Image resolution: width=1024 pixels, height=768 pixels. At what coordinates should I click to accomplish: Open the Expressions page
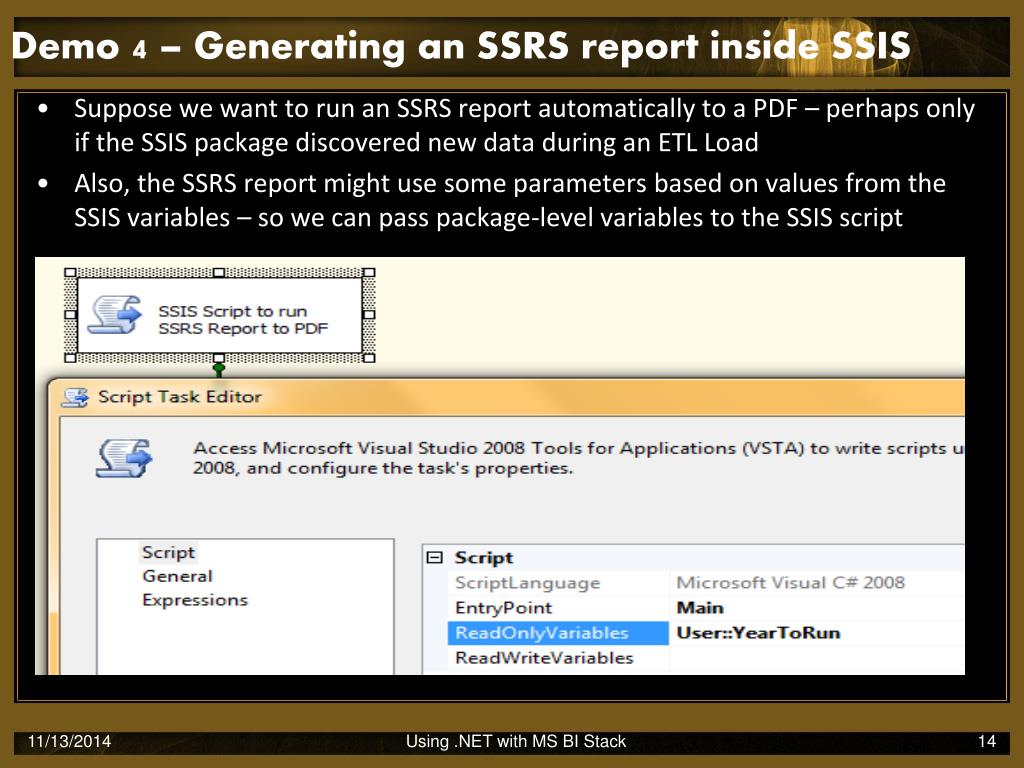tap(195, 600)
